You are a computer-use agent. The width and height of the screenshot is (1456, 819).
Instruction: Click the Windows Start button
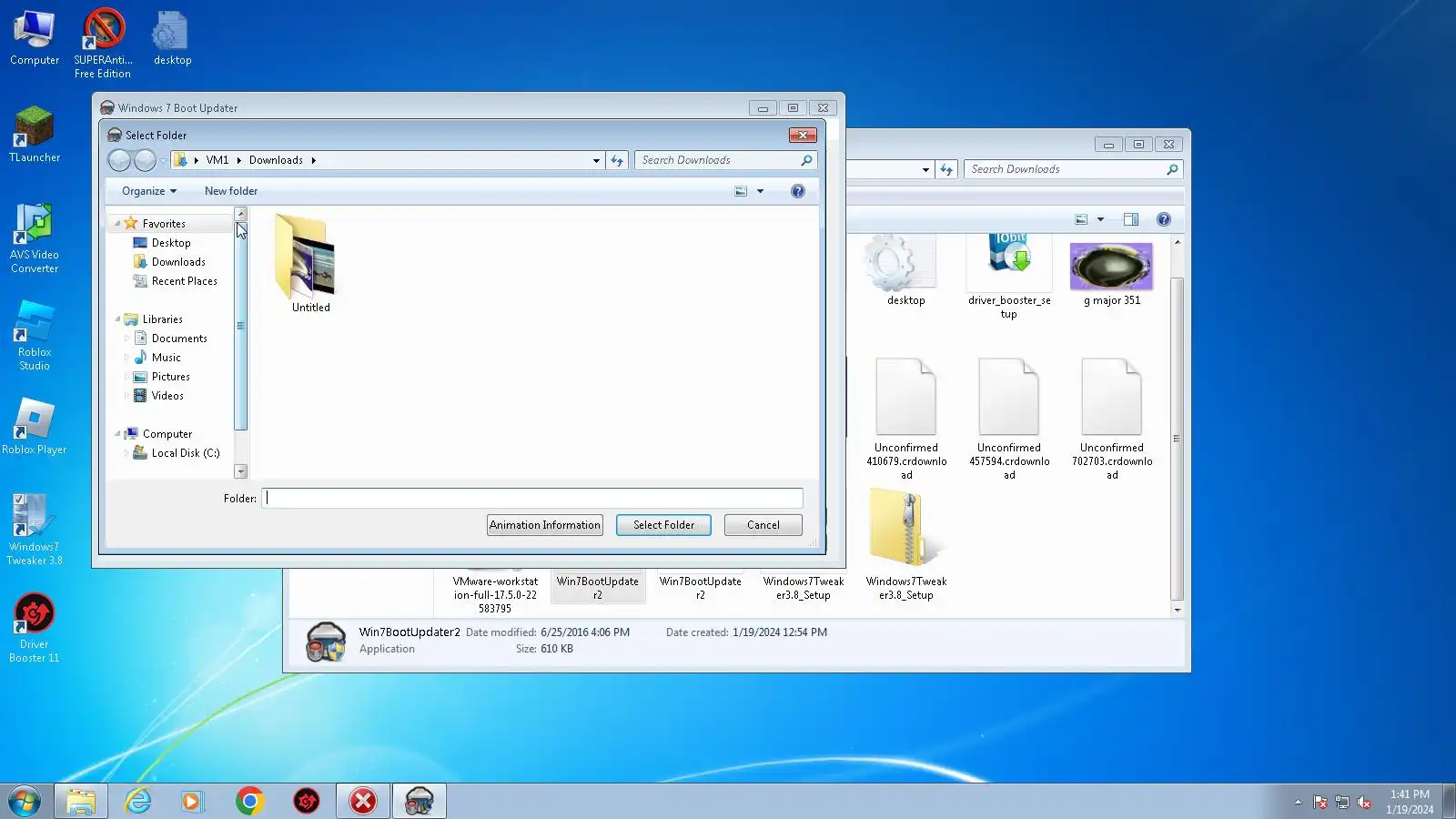pos(25,801)
